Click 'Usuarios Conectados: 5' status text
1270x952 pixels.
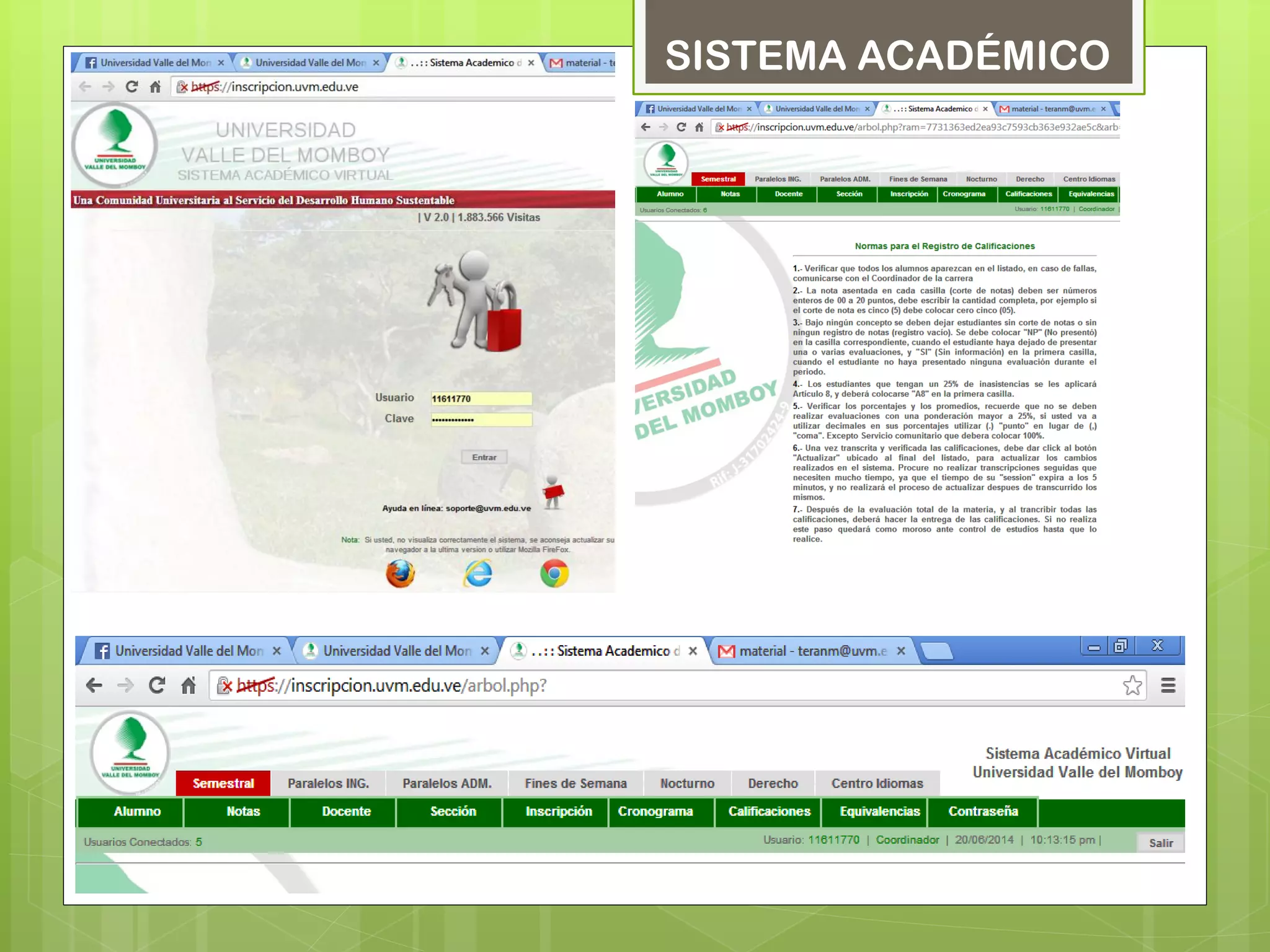143,842
